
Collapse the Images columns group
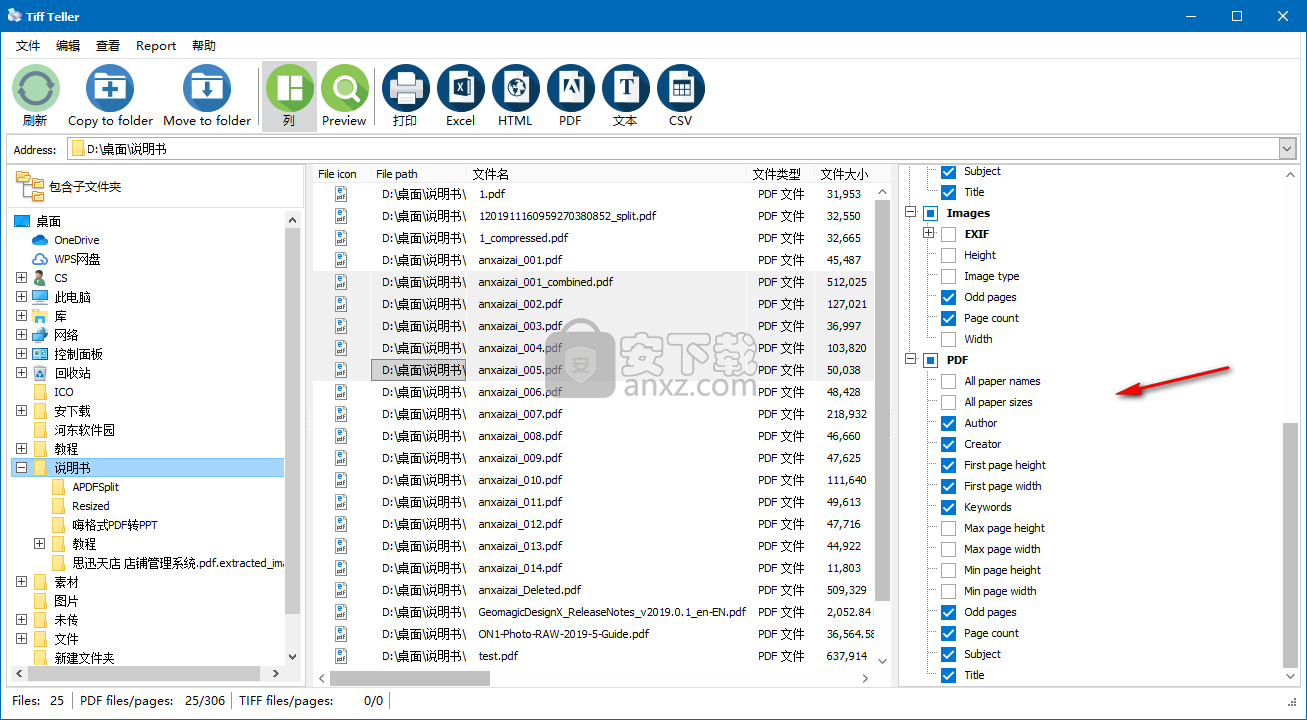(910, 213)
